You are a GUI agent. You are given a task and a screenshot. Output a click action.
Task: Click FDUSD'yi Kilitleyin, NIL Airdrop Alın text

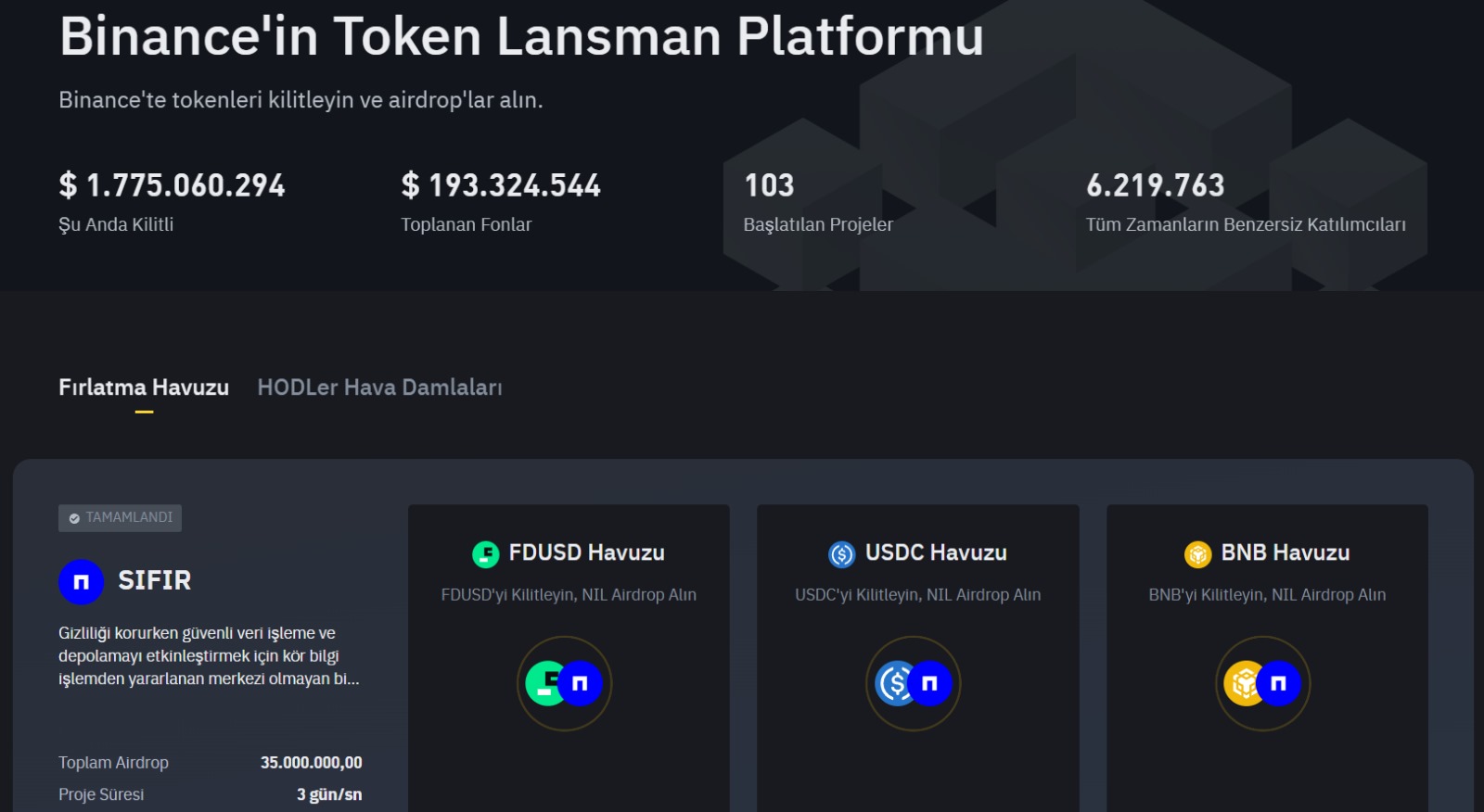[x=569, y=595]
